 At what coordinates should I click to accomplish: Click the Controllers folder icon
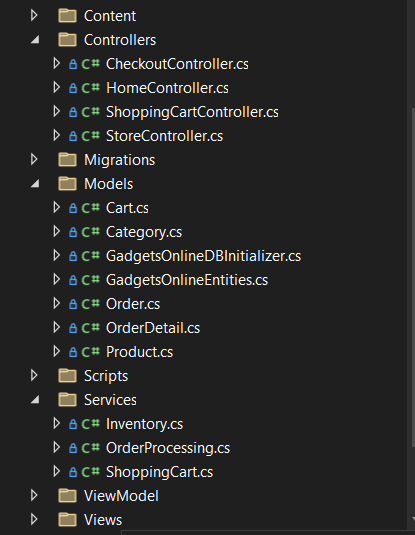[x=67, y=40]
